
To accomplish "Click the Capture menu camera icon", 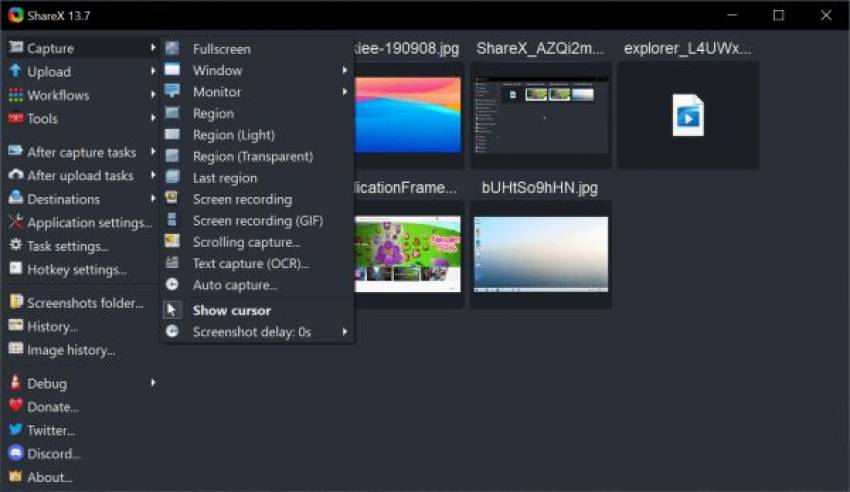I will [x=16, y=47].
